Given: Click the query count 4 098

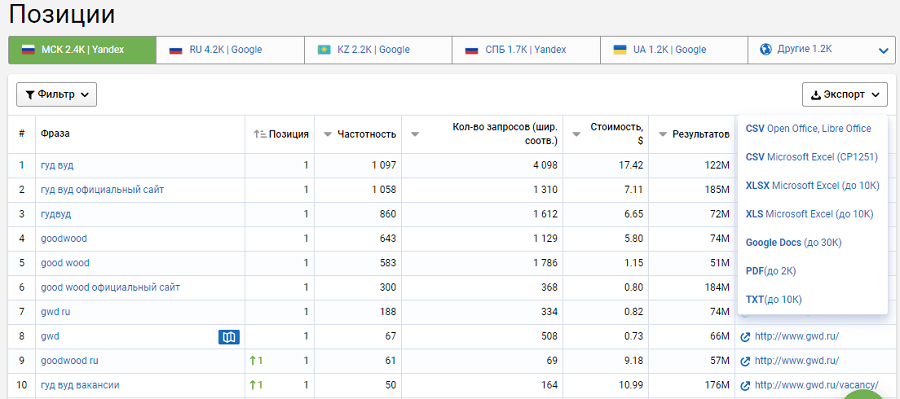Looking at the screenshot, I should (x=545, y=165).
